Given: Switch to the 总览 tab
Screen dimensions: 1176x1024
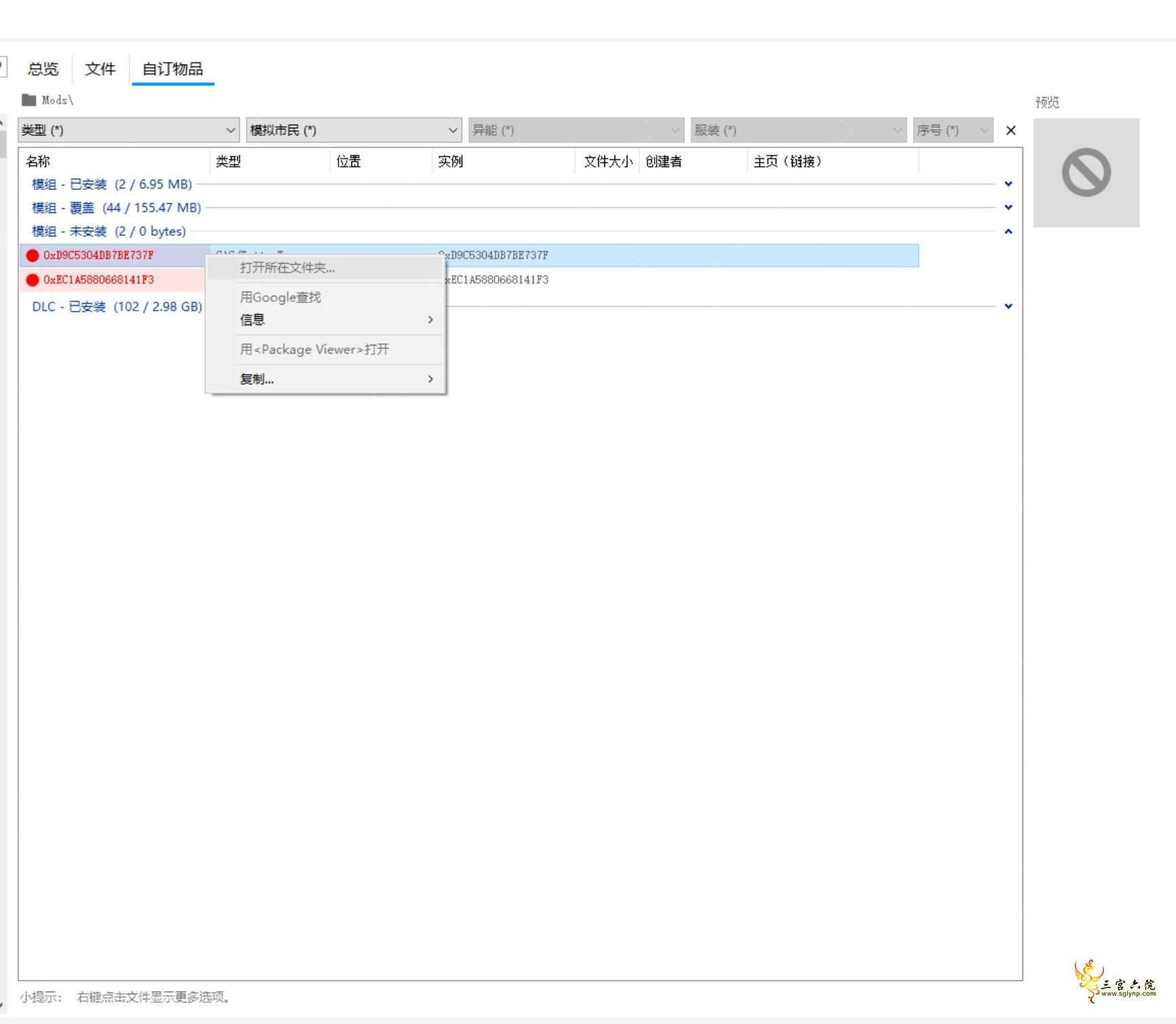Looking at the screenshot, I should coord(43,69).
